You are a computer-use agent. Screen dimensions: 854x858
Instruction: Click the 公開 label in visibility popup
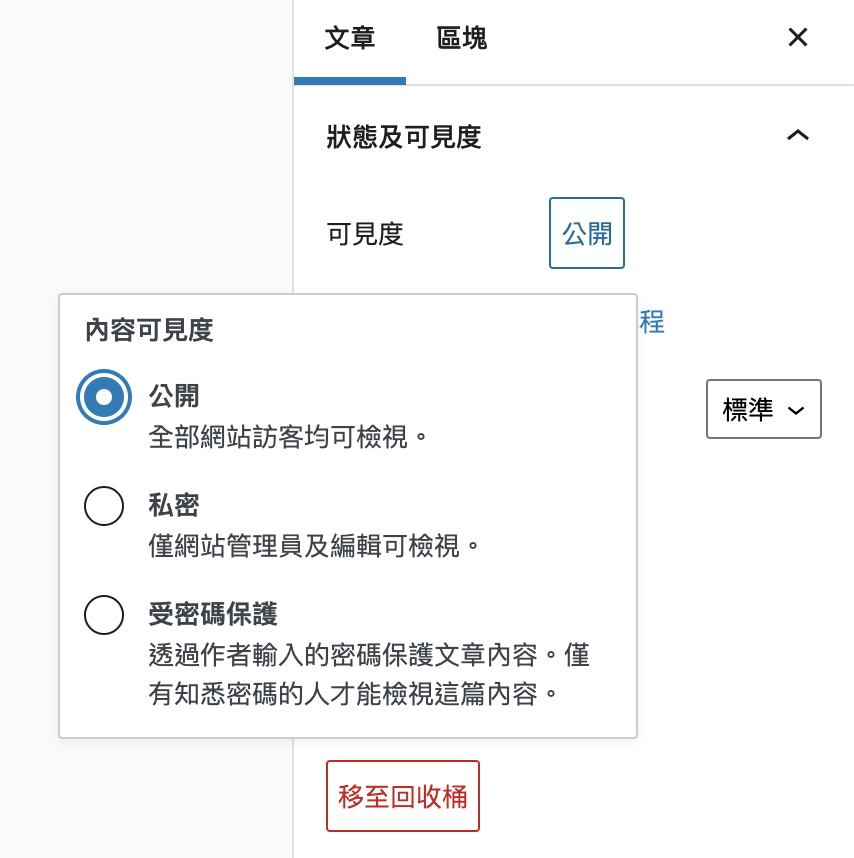tap(175, 396)
